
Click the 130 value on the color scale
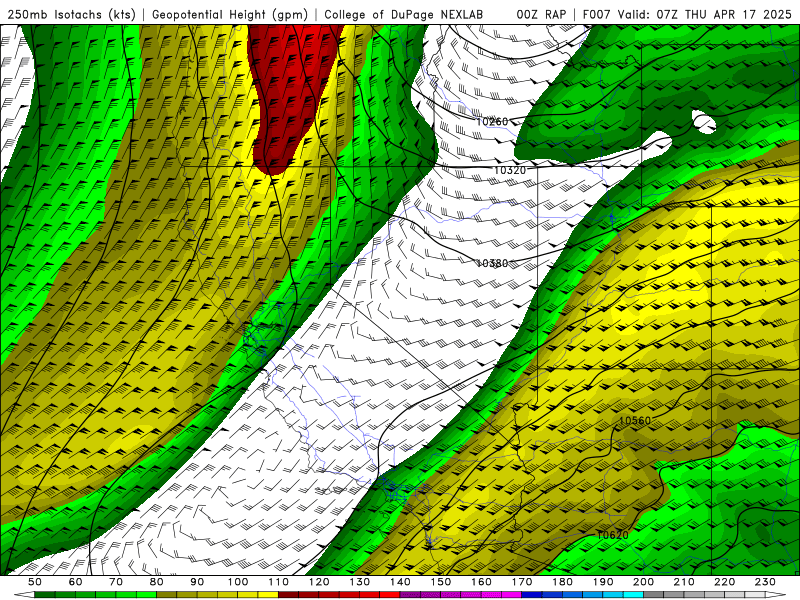point(360,582)
